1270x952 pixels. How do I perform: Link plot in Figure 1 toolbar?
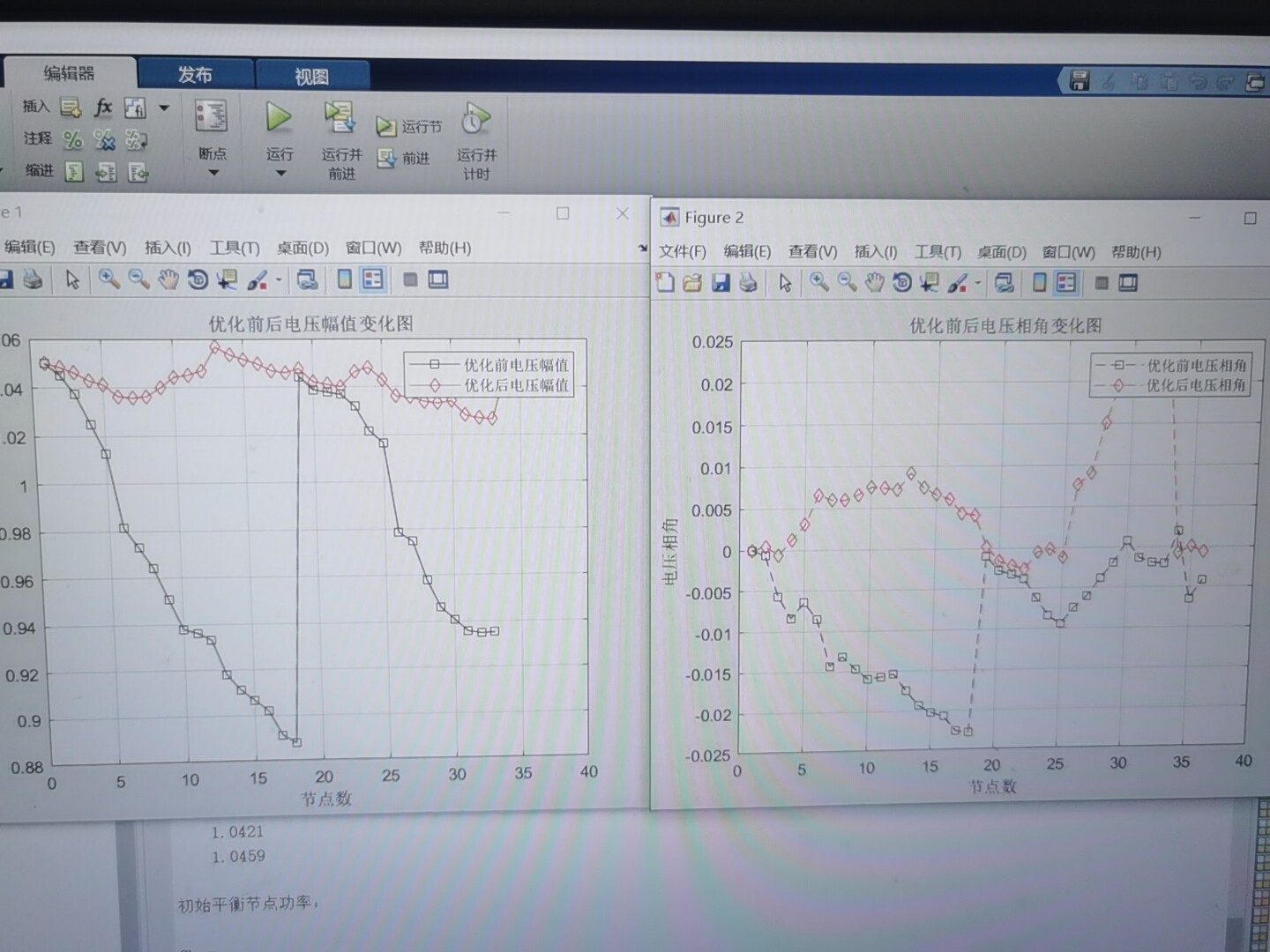[x=307, y=280]
